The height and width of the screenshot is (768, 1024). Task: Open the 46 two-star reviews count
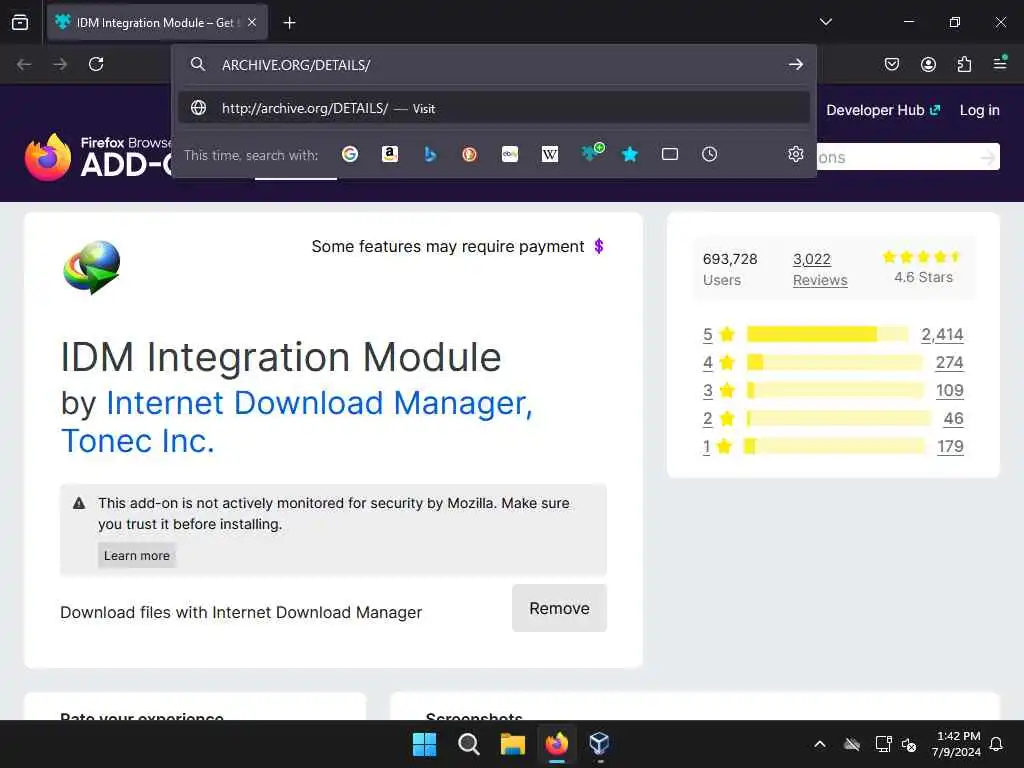click(953, 419)
